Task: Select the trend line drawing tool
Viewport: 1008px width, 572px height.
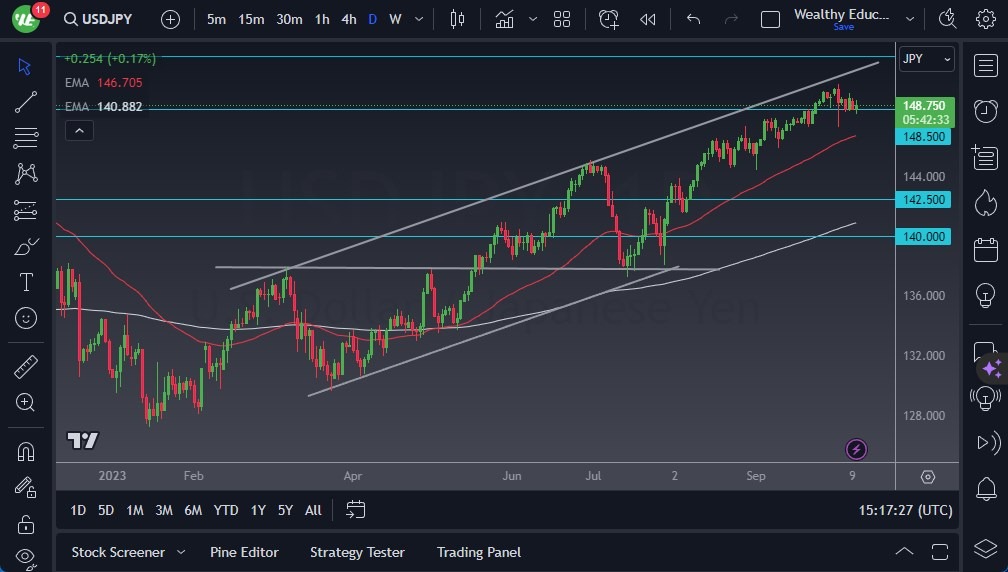Action: (x=26, y=101)
